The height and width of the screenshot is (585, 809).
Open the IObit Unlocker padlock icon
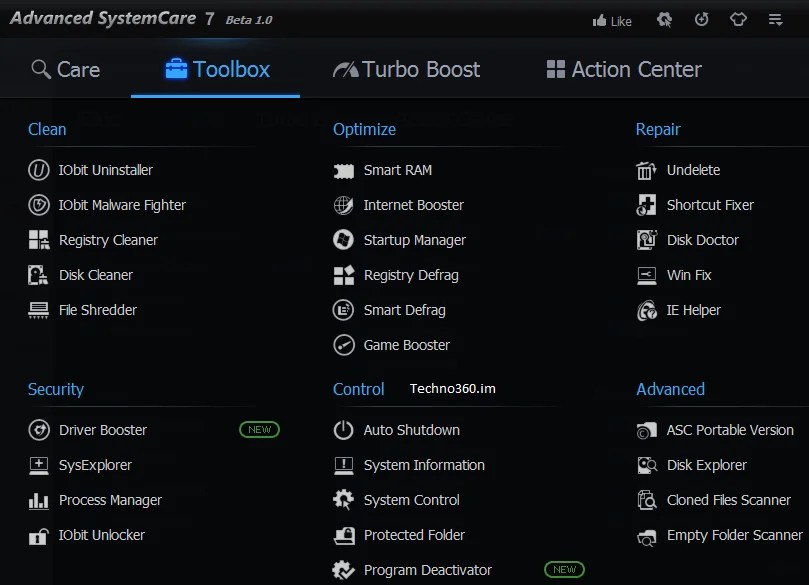click(39, 536)
